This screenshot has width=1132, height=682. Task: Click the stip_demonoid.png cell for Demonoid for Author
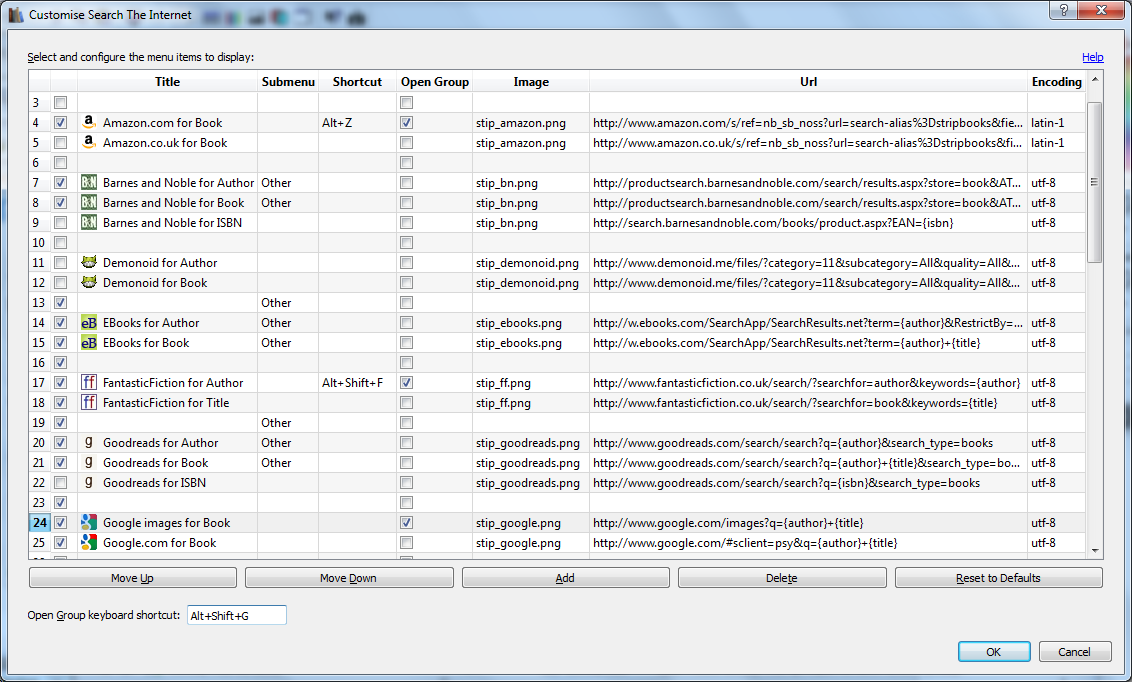531,263
